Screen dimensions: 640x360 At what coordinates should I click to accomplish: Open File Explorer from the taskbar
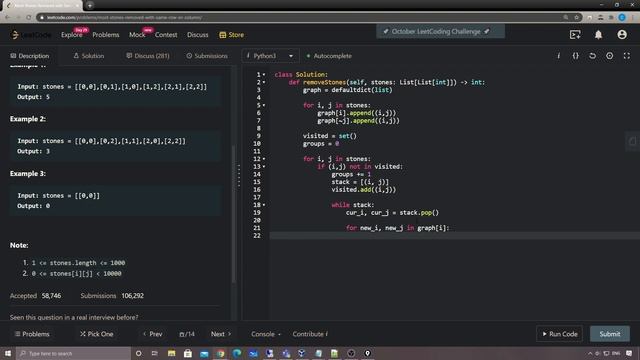click(x=171, y=353)
